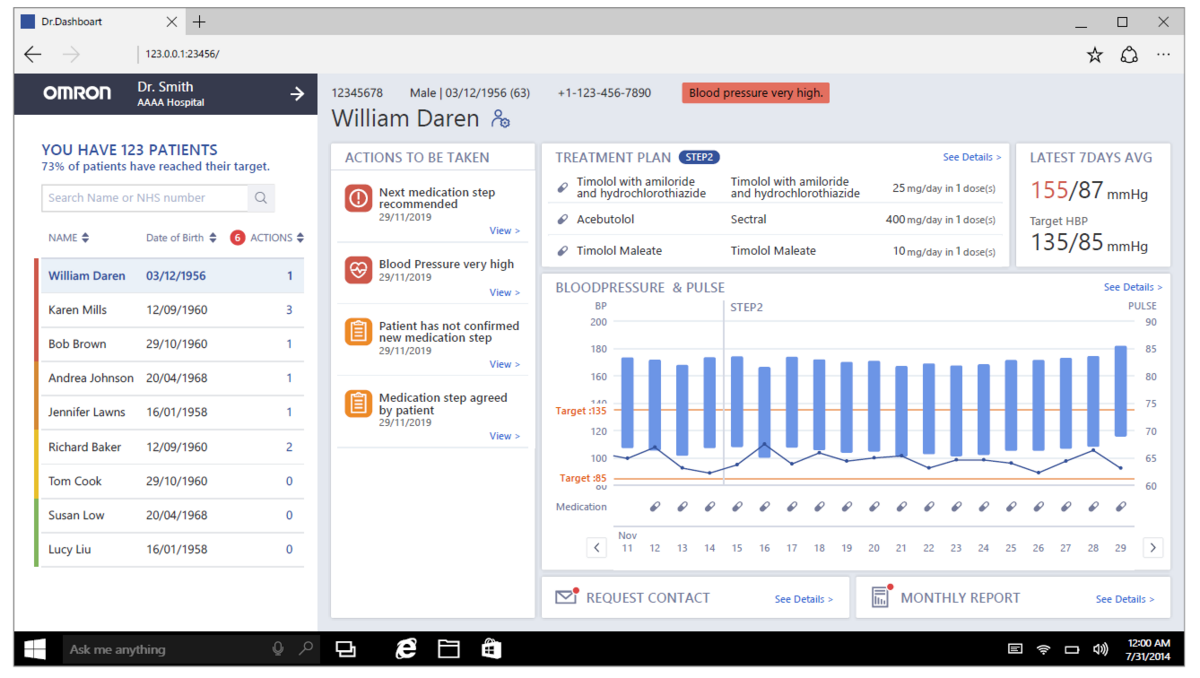1200x678 pixels.
Task: Open the Request Contact envelope icon
Action: (x=567, y=597)
